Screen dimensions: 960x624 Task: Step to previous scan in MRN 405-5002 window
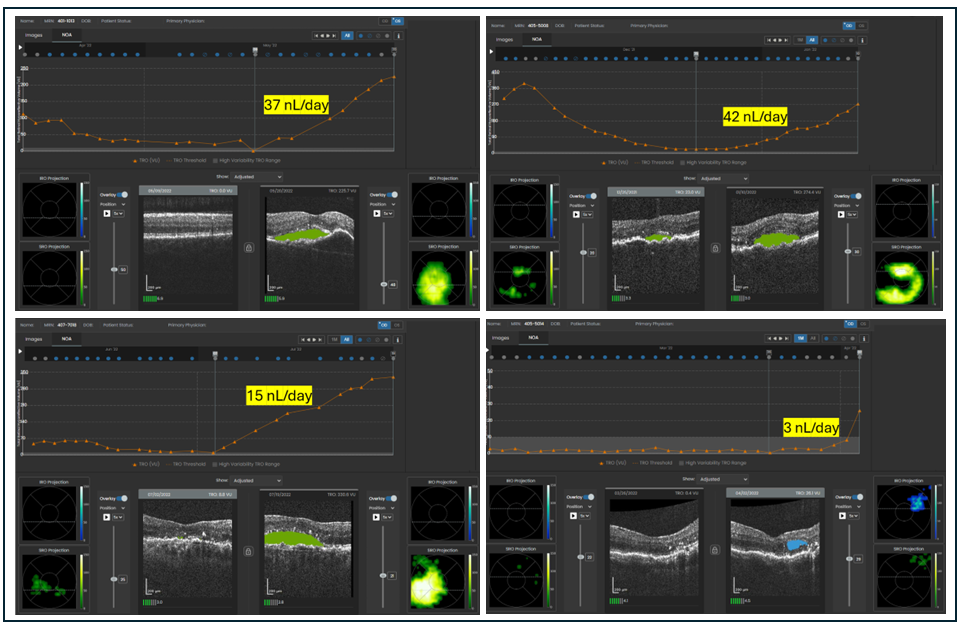(x=774, y=40)
